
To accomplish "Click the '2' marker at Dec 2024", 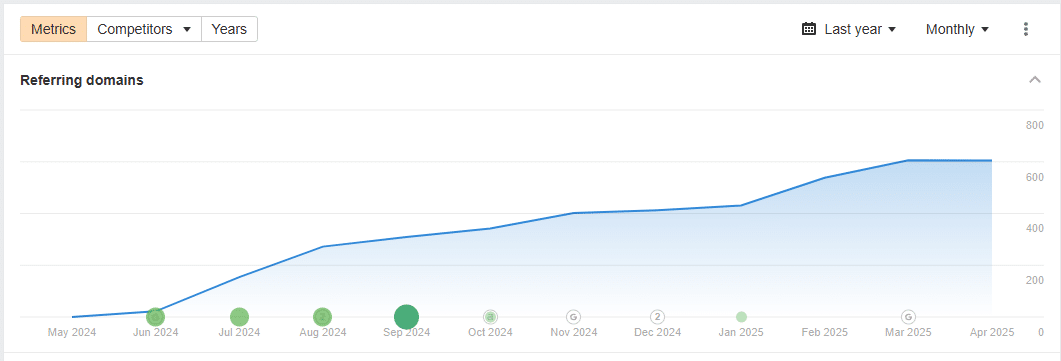I will (x=657, y=316).
